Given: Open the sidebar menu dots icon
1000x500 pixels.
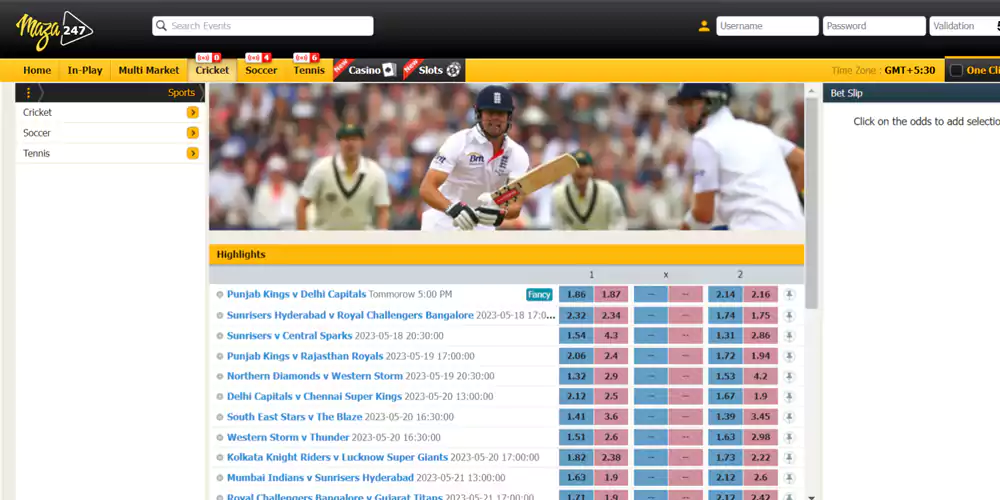Looking at the screenshot, I should pos(28,93).
